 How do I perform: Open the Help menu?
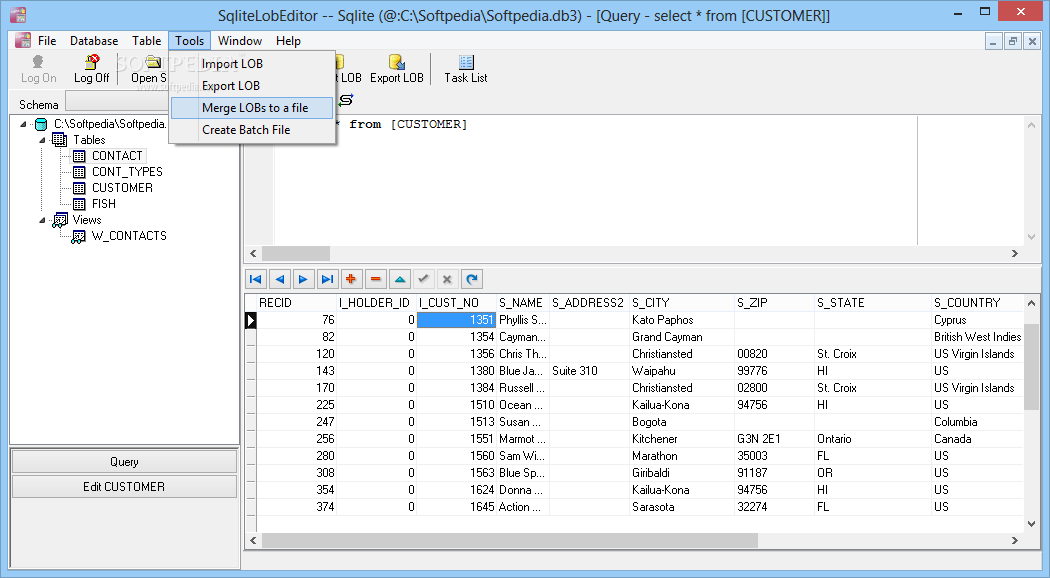(x=288, y=41)
